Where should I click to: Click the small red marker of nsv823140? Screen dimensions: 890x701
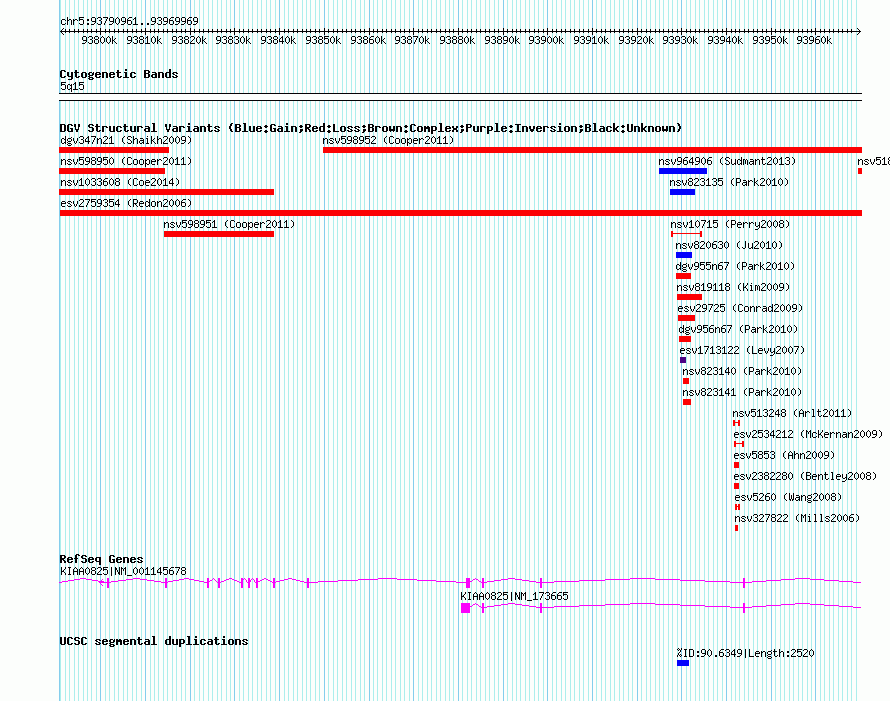click(x=686, y=381)
